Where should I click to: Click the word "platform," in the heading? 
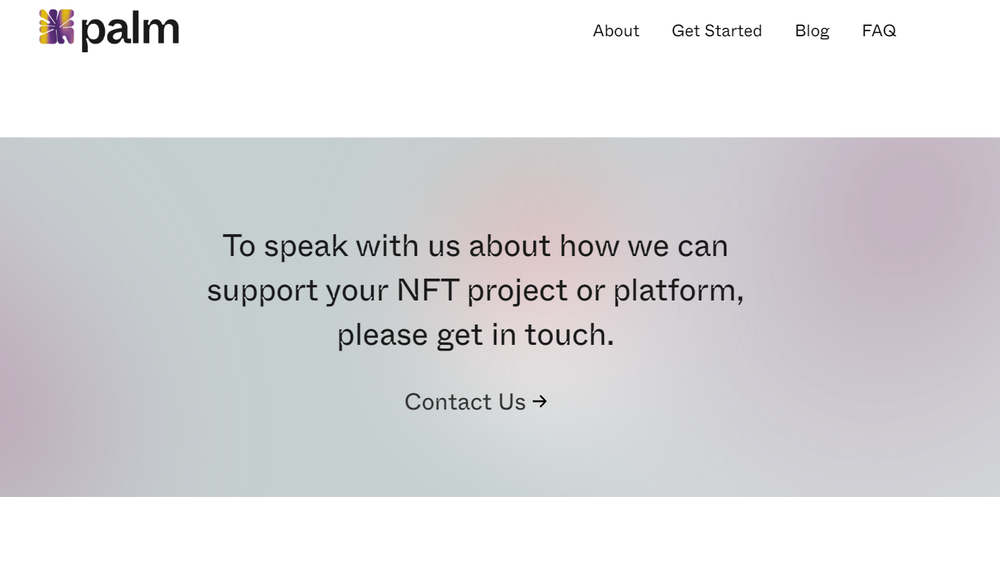coord(679,291)
